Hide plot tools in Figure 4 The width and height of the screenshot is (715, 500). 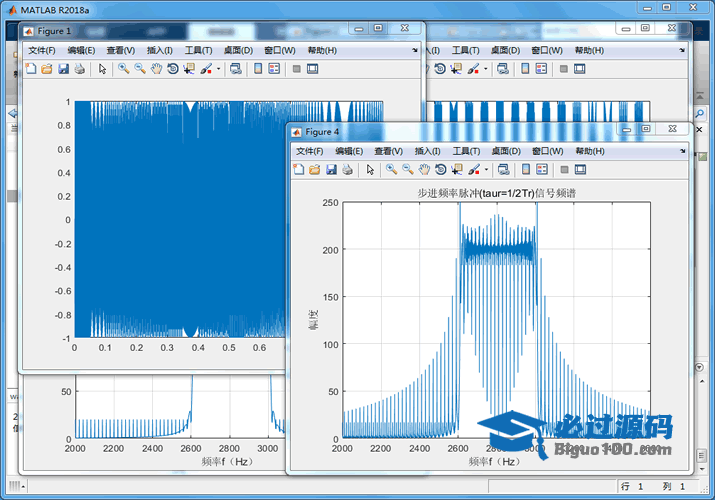pos(564,170)
